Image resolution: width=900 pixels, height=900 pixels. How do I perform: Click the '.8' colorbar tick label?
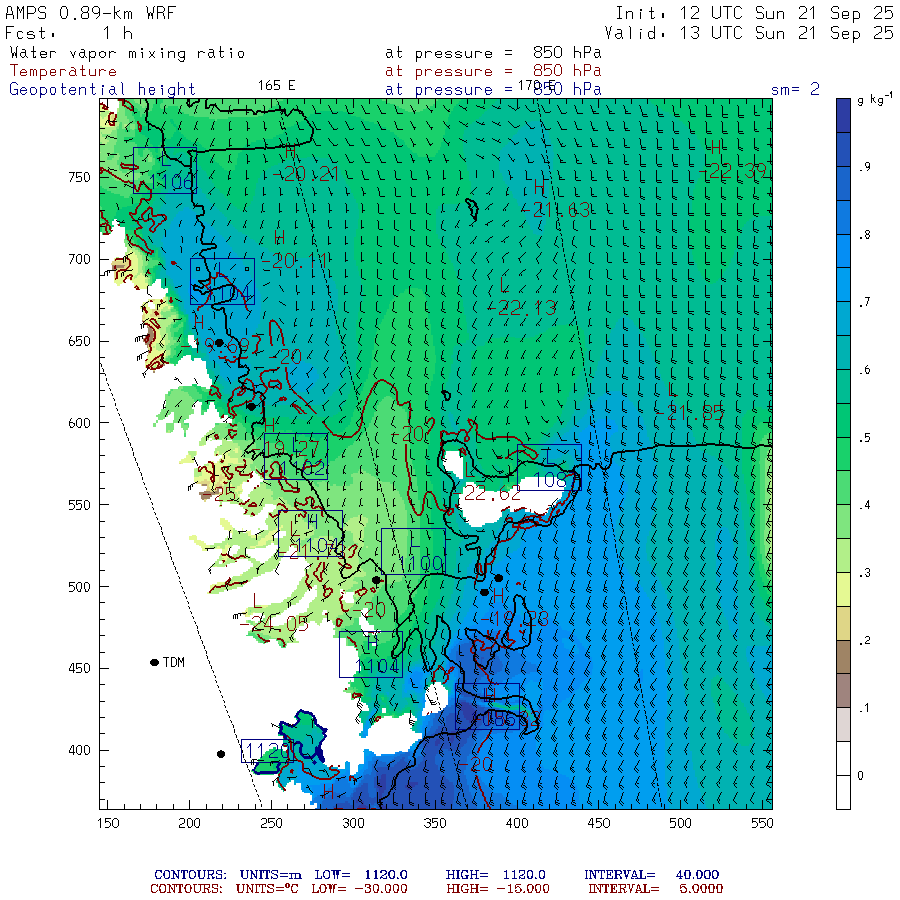pyautogui.click(x=864, y=235)
